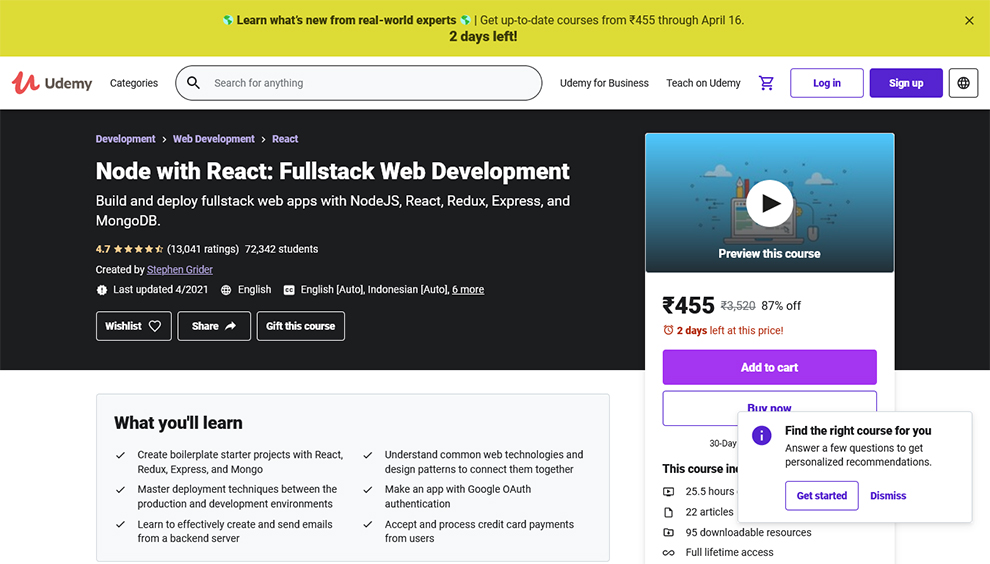Click the infinity icon beside Full lifetime access
Image resolution: width=990 pixels, height=564 pixels.
coord(669,553)
